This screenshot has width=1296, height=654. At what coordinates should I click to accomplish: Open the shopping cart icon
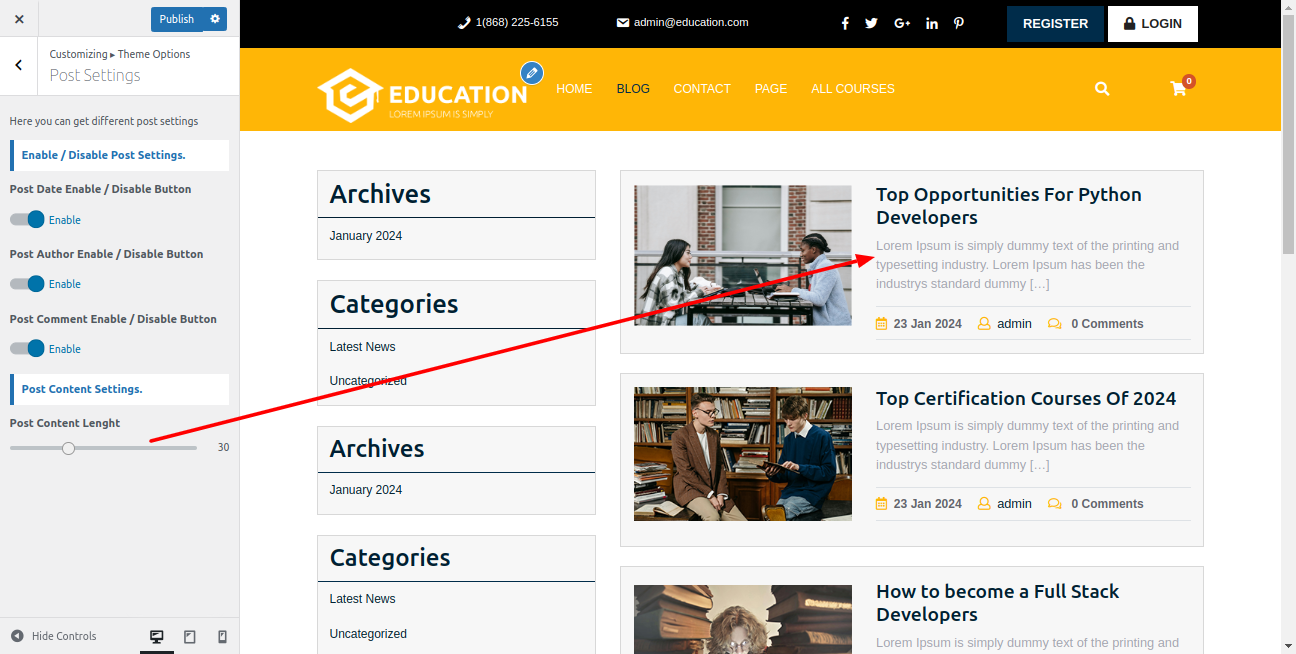click(x=1179, y=89)
